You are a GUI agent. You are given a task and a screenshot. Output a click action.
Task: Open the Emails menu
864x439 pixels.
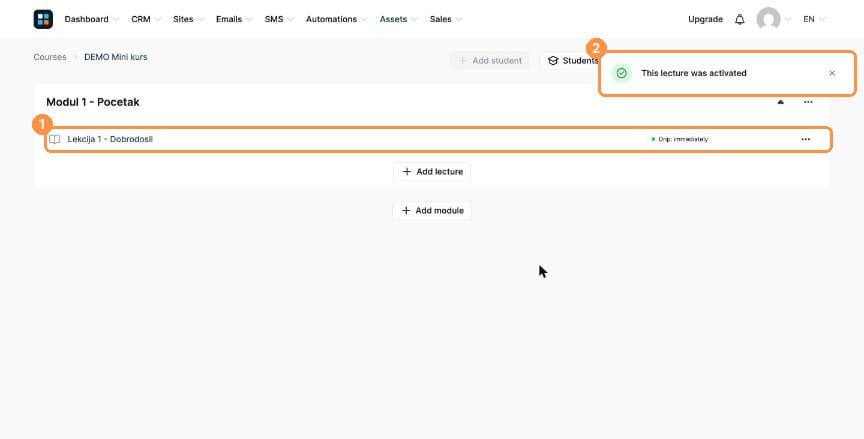pyautogui.click(x=234, y=19)
